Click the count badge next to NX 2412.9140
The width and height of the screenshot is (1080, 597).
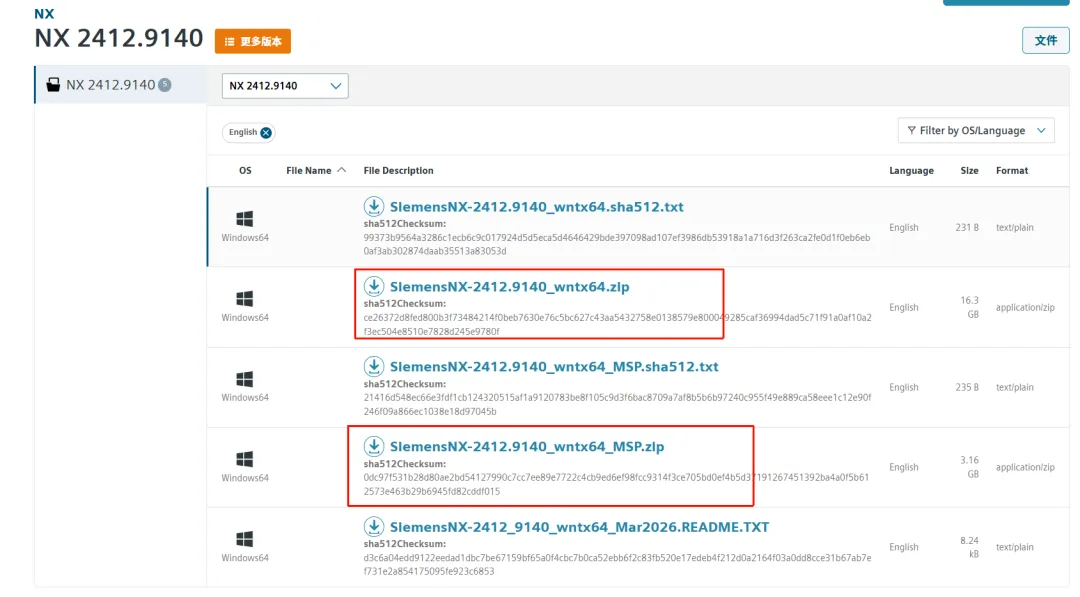click(x=165, y=85)
